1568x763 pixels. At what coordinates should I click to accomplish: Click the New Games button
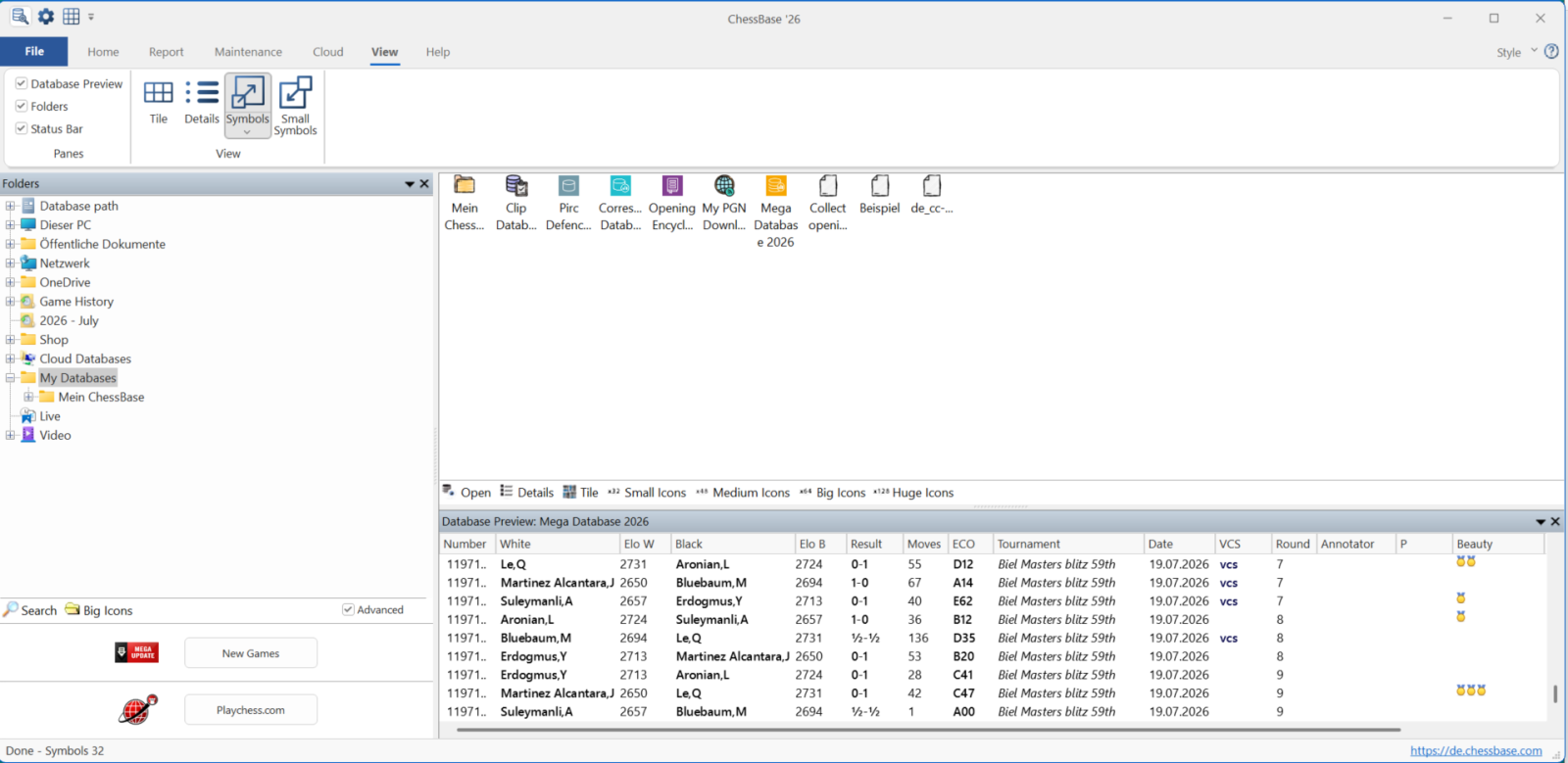pyautogui.click(x=251, y=652)
